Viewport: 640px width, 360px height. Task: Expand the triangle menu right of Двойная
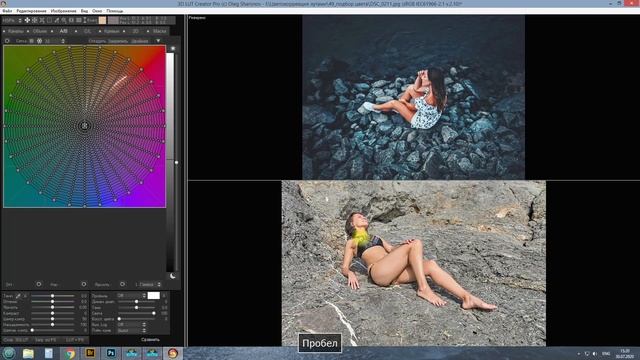(x=158, y=41)
